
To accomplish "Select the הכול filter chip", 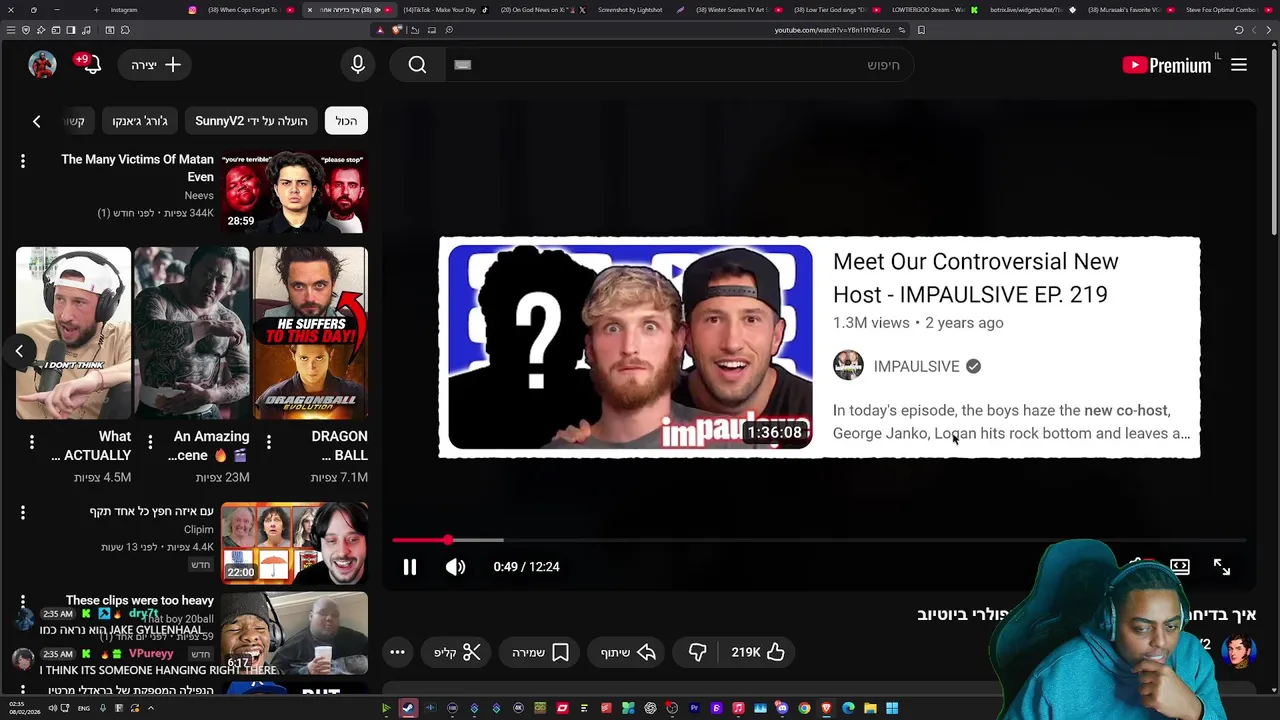I will [x=346, y=121].
